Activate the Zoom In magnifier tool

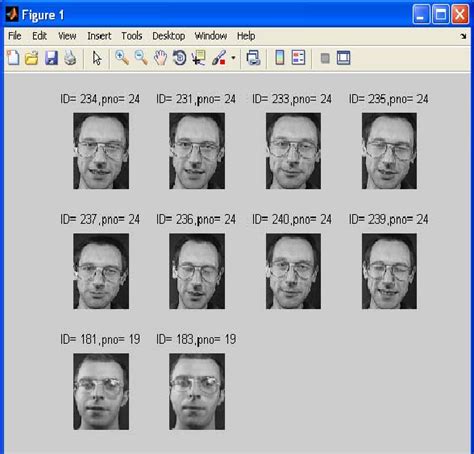[122, 58]
